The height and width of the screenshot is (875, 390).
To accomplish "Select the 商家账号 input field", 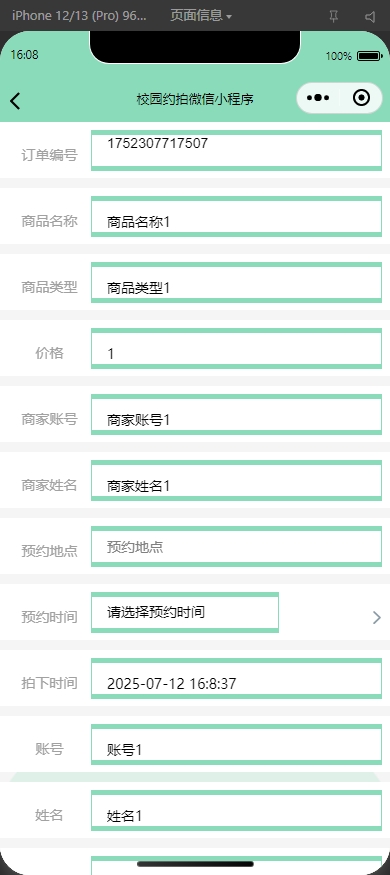I will tap(237, 415).
